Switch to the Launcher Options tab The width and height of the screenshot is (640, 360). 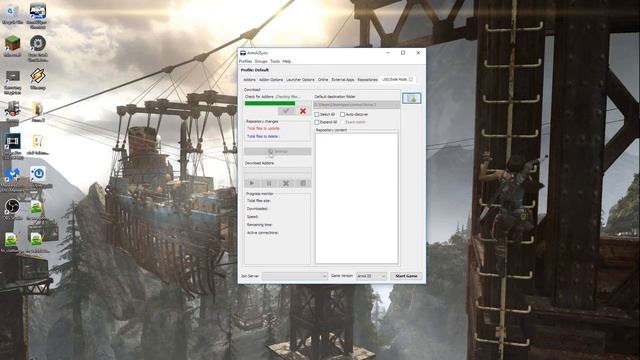click(x=300, y=80)
